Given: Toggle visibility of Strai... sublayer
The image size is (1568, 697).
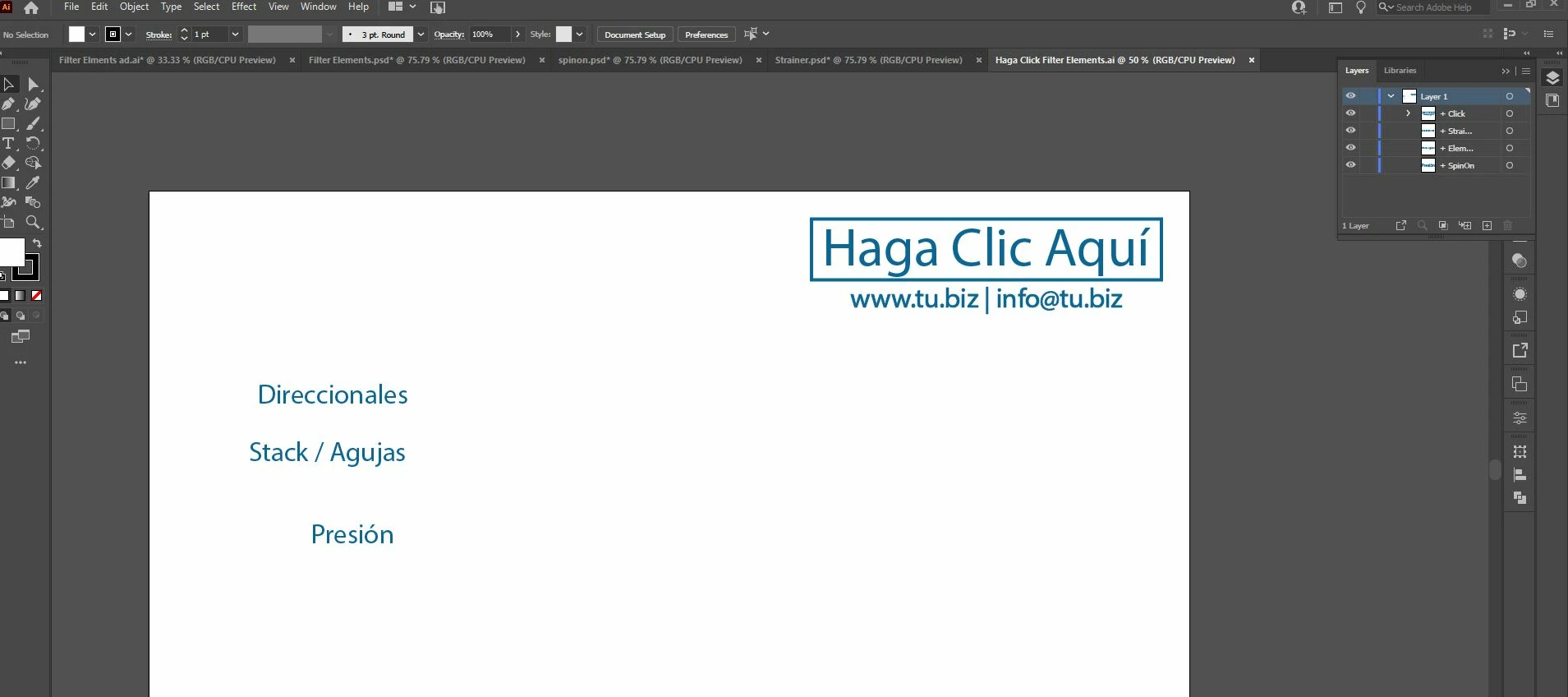Looking at the screenshot, I should click(1350, 131).
